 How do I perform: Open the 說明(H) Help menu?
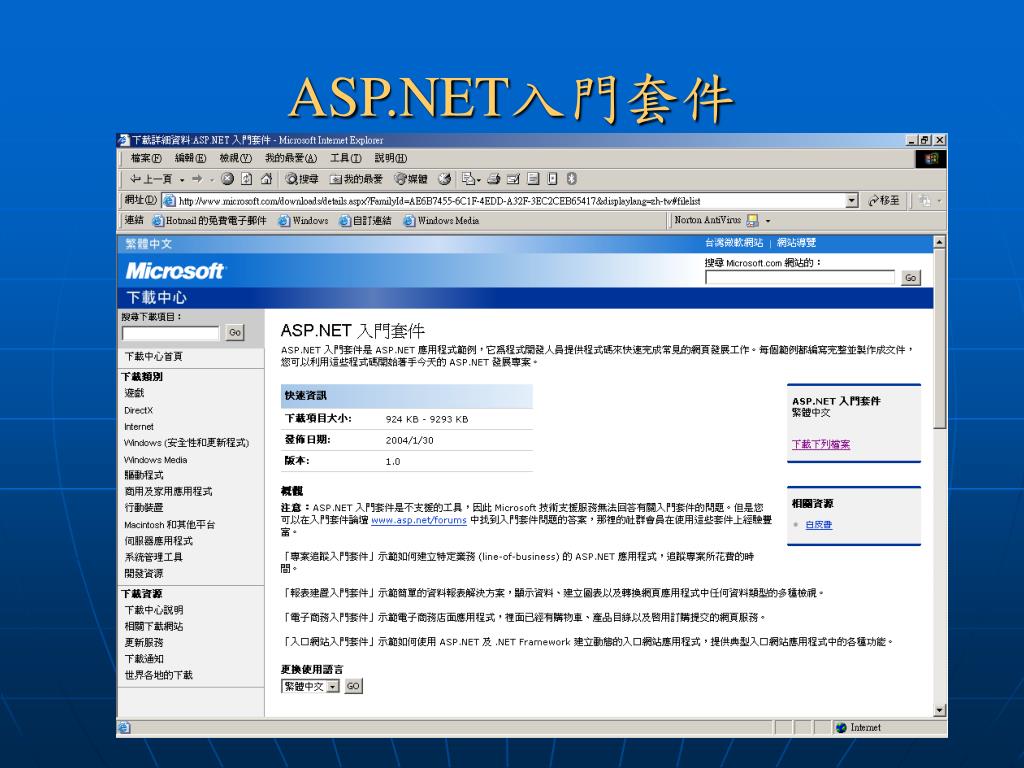[x=391, y=158]
